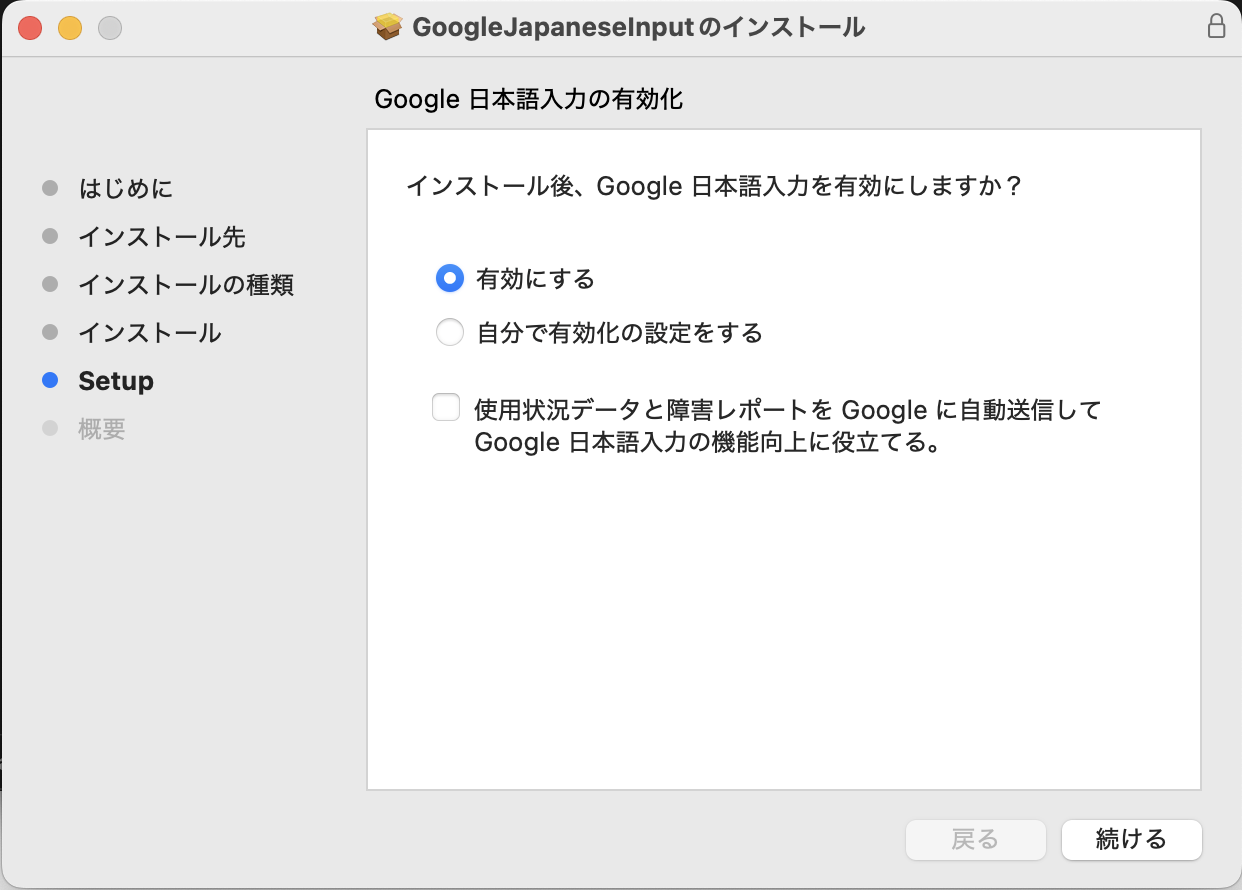The height and width of the screenshot is (890, 1242).
Task: Select 自分で有効化の設定をする radio option
Action: 450,333
